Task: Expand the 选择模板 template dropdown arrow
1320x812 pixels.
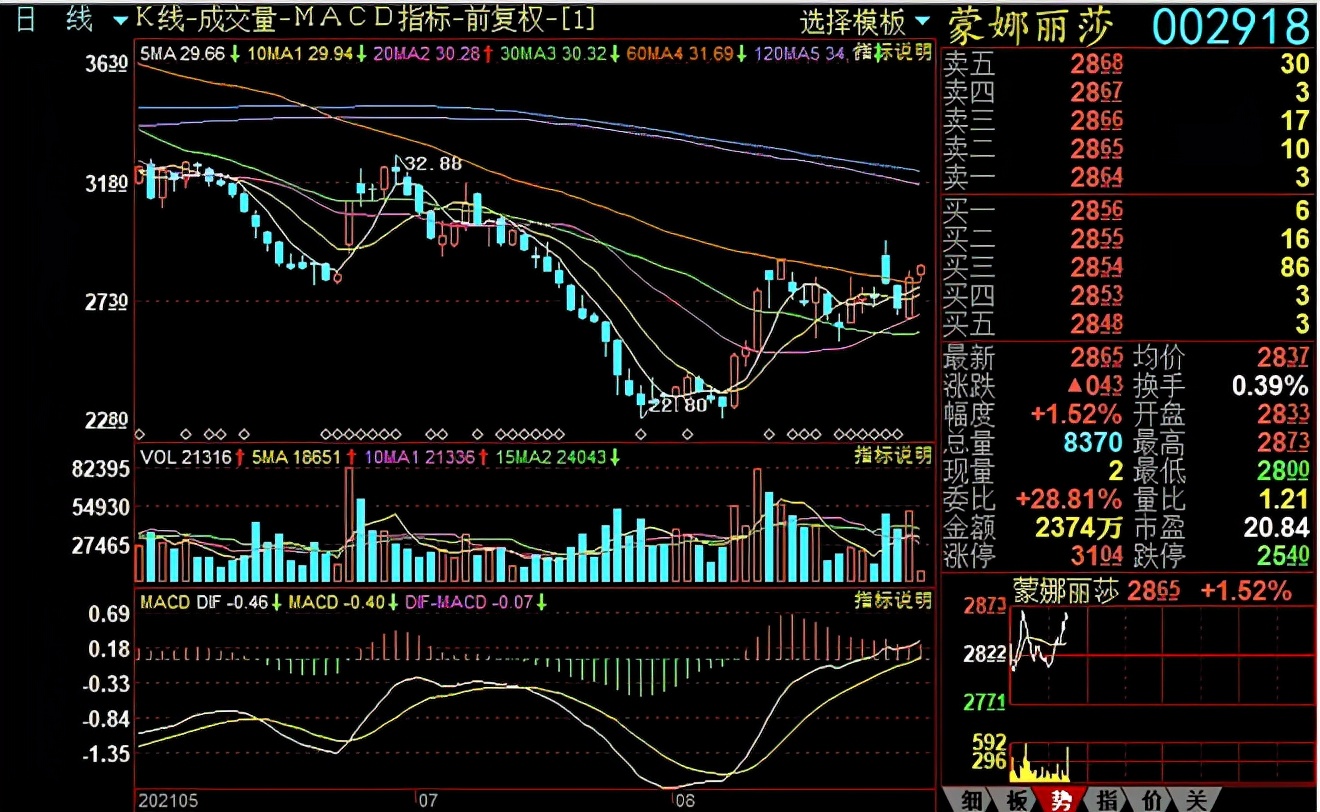Action: coord(922,21)
